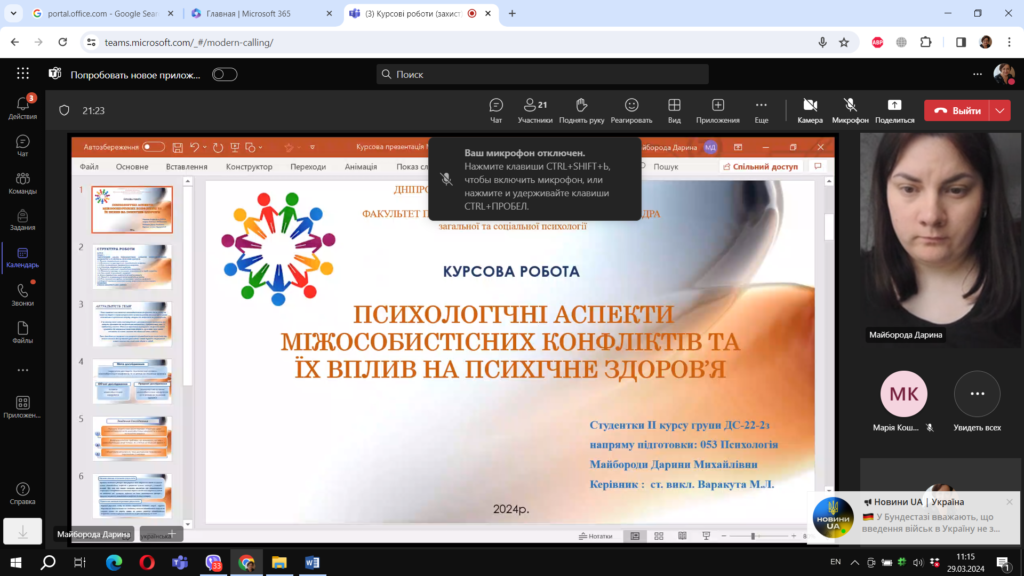The image size is (1024, 576).
Task: Select slide 2 thumbnail
Action: click(132, 266)
